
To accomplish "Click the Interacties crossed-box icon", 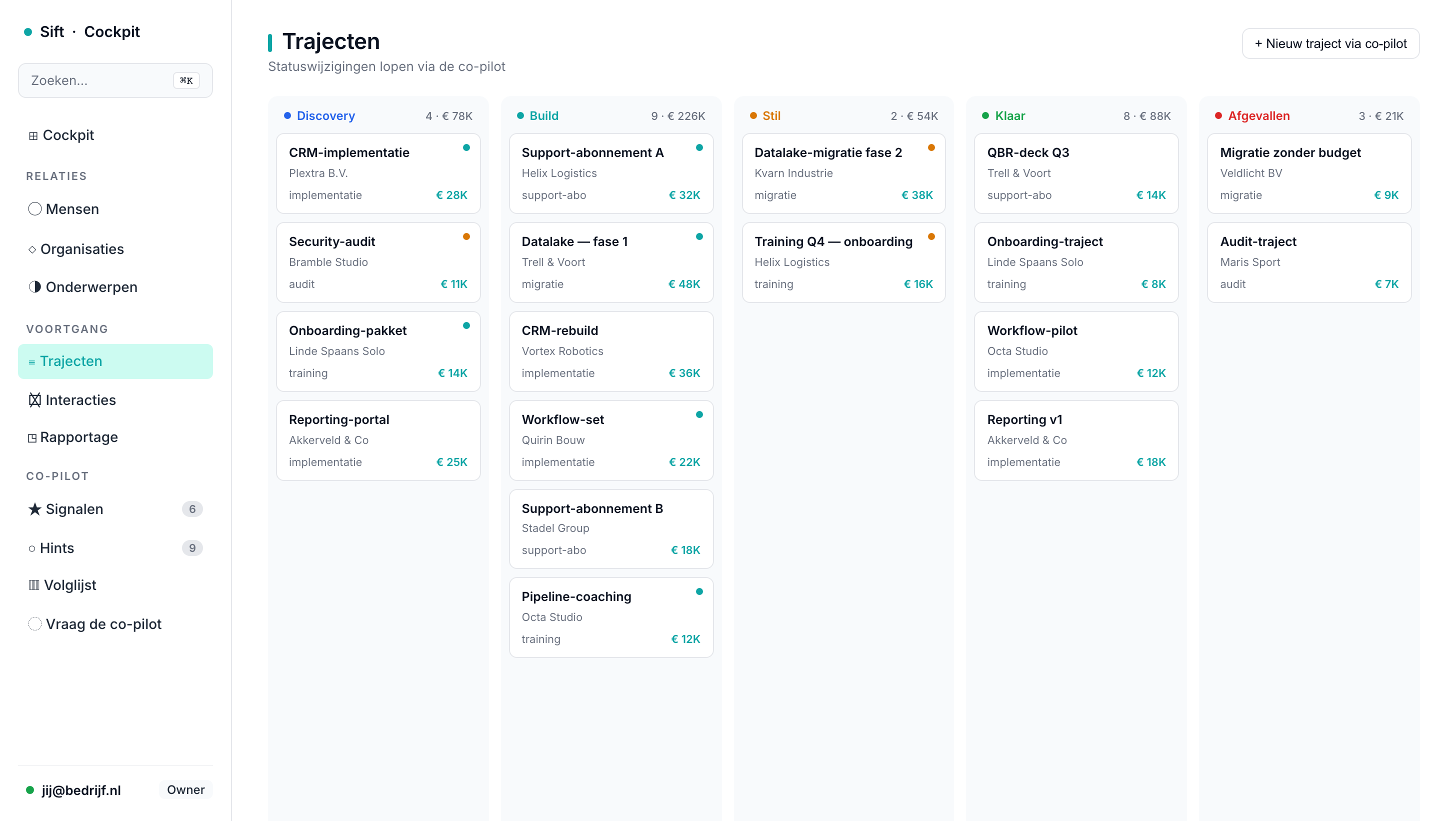I will (x=34, y=400).
